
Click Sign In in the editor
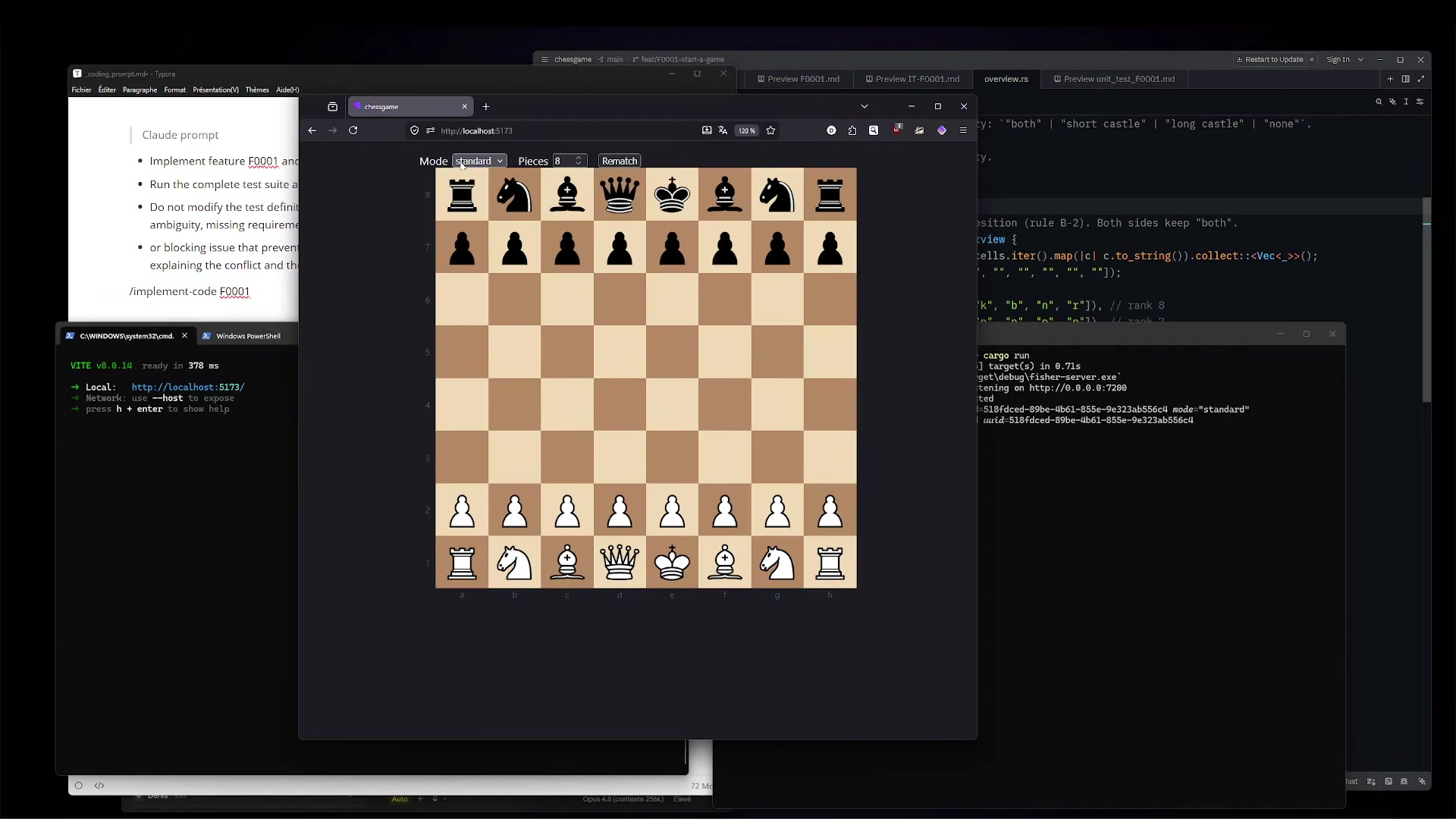tap(1338, 60)
